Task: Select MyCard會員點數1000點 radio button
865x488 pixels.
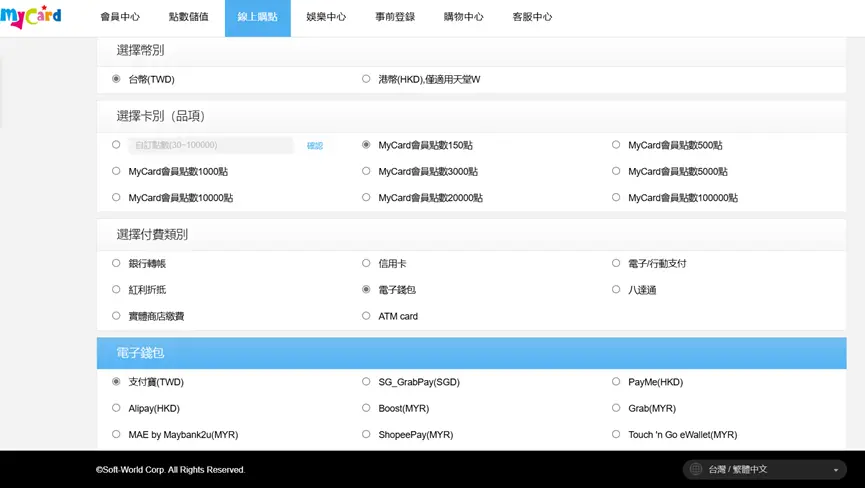Action: (116, 171)
